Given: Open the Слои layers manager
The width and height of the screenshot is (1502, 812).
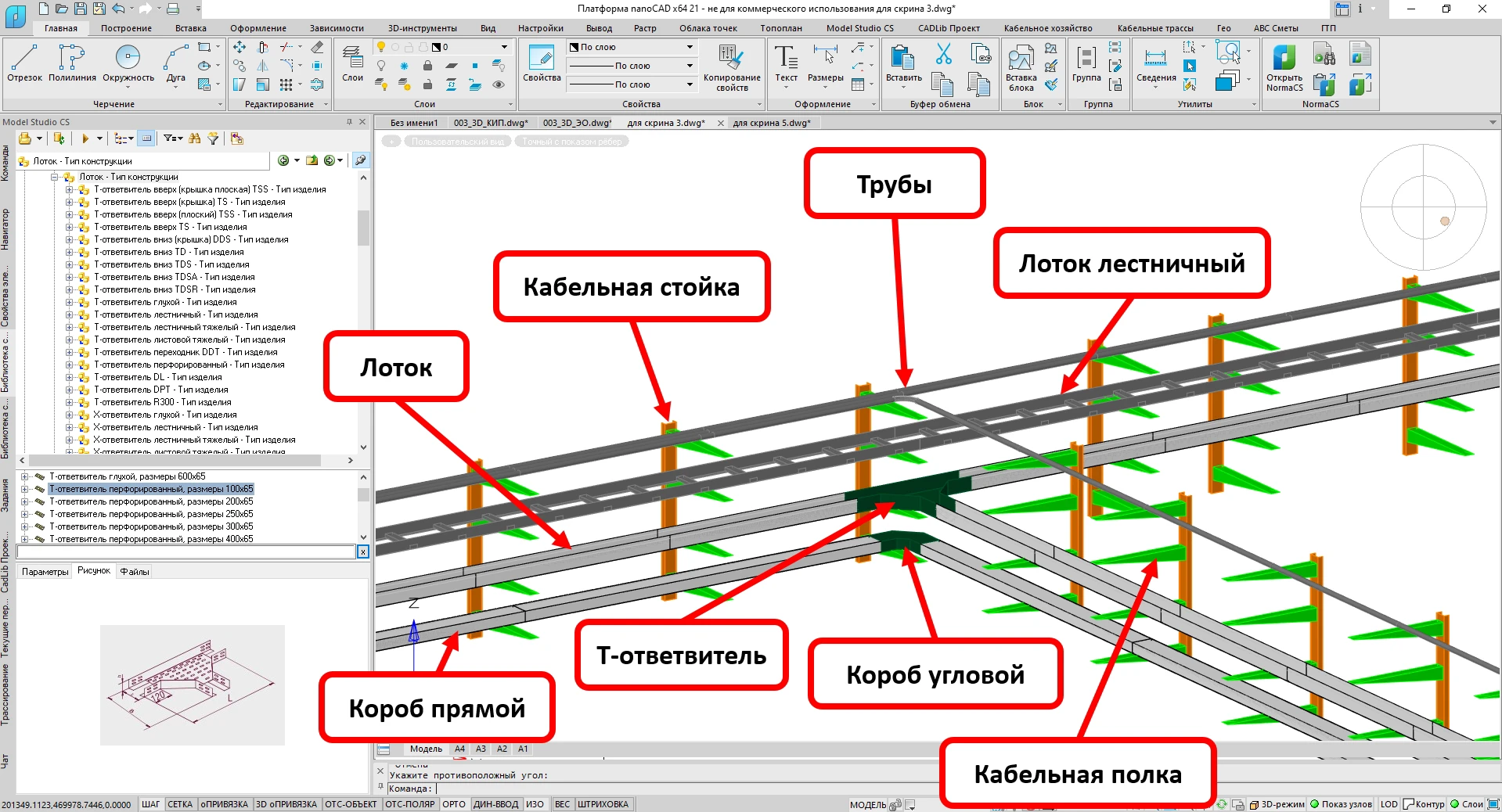Looking at the screenshot, I should coord(352,63).
